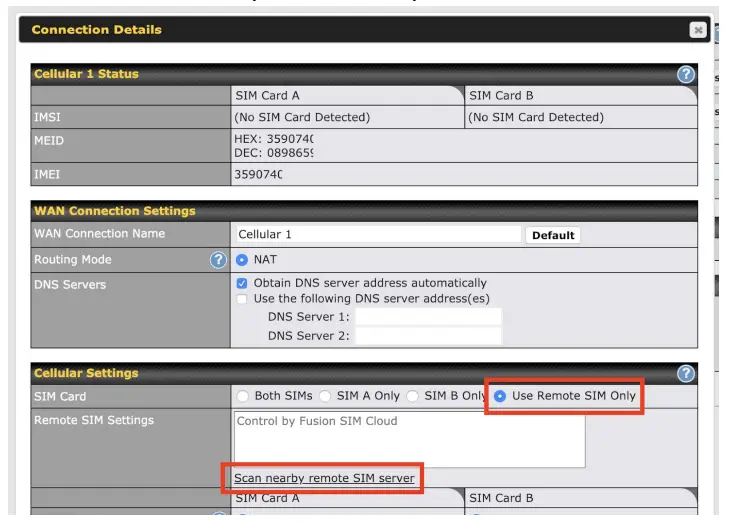Image resolution: width=733 pixels, height=523 pixels.
Task: Click the Default button
Action: click(553, 235)
